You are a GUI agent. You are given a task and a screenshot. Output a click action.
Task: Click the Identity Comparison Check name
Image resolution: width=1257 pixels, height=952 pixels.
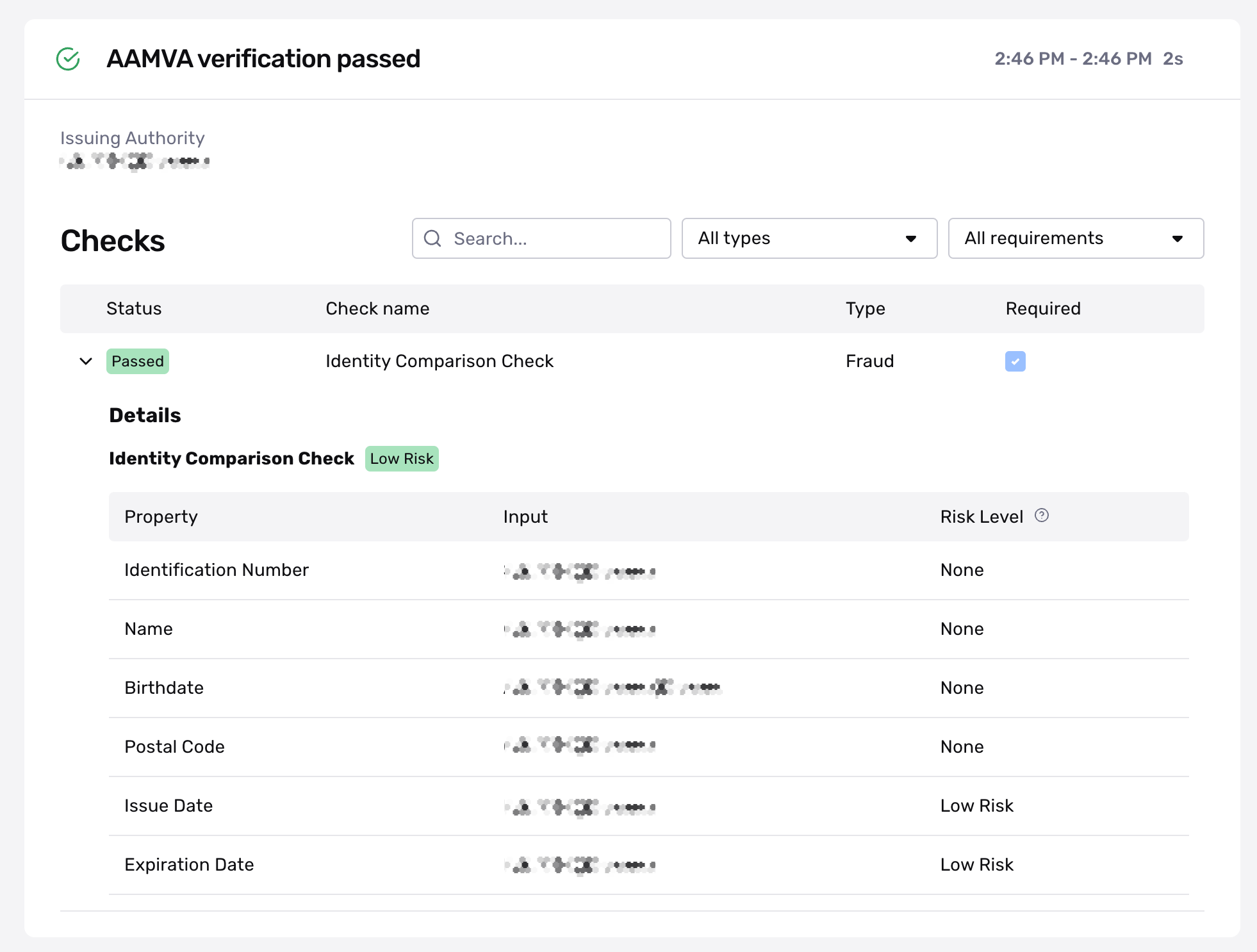439,361
